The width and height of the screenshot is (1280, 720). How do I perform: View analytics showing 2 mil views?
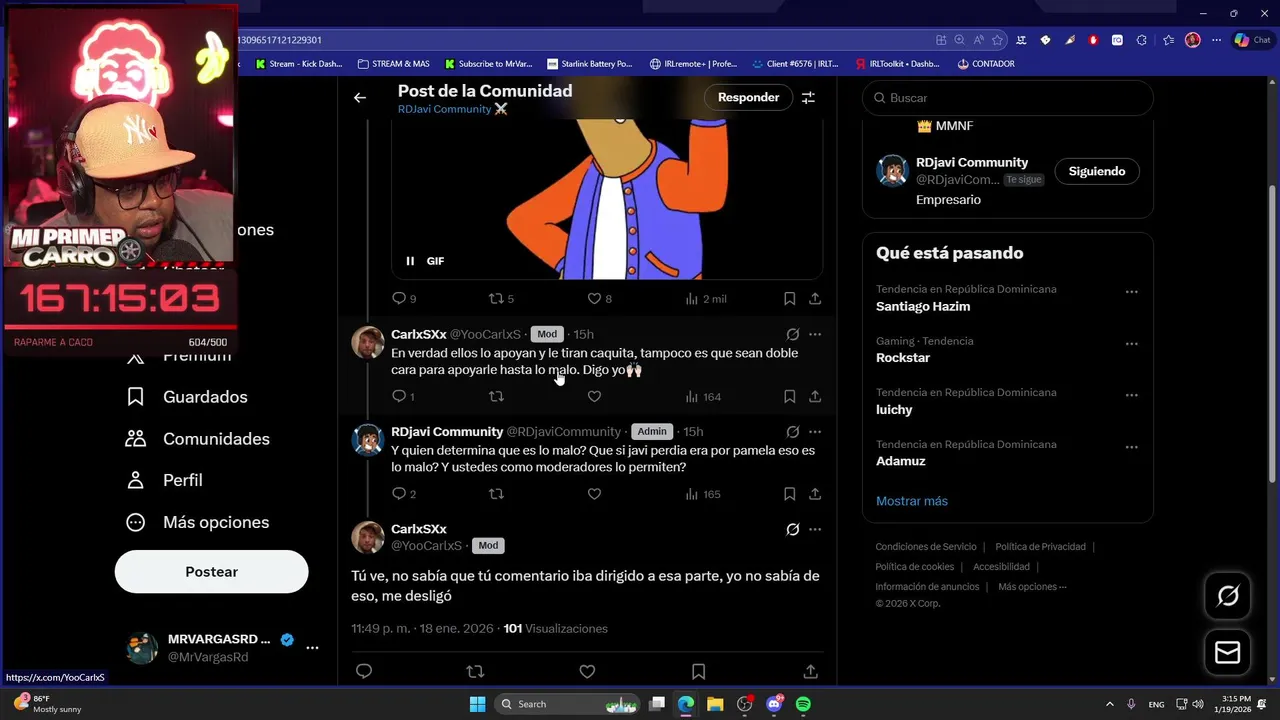(x=706, y=298)
